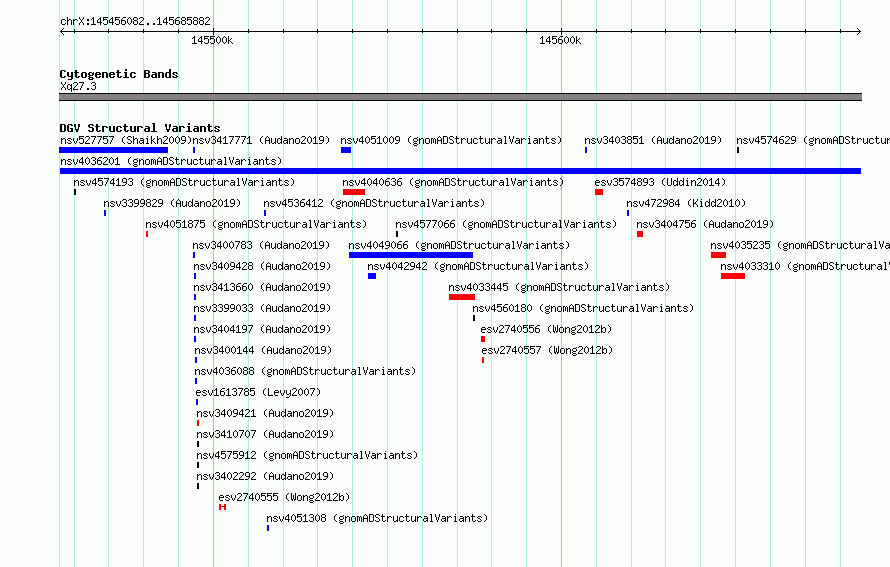Click the red block under esv3574893

599,192
